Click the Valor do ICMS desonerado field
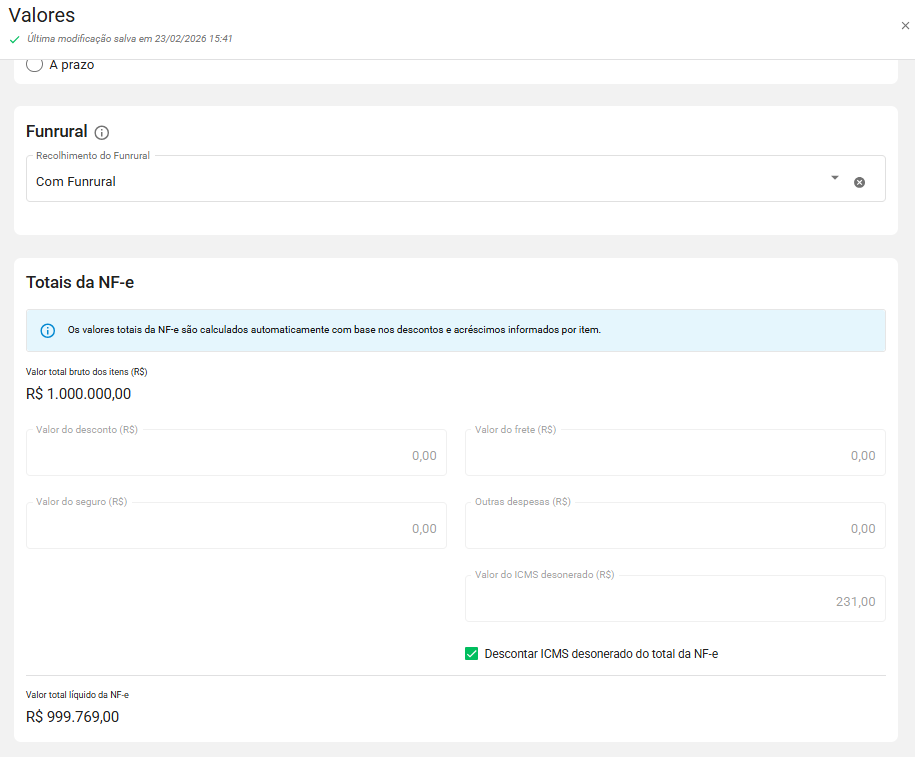This screenshot has width=915, height=757. 675,601
